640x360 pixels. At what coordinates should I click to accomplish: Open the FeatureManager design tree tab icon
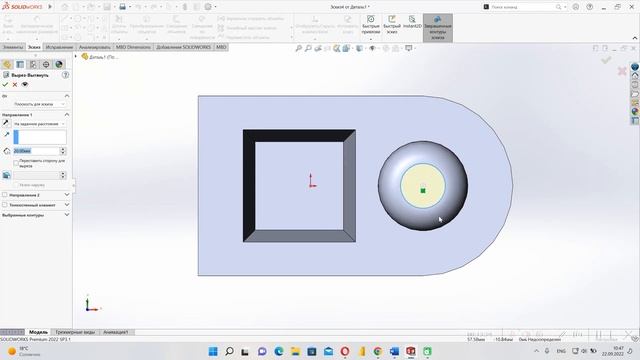pos(7,64)
